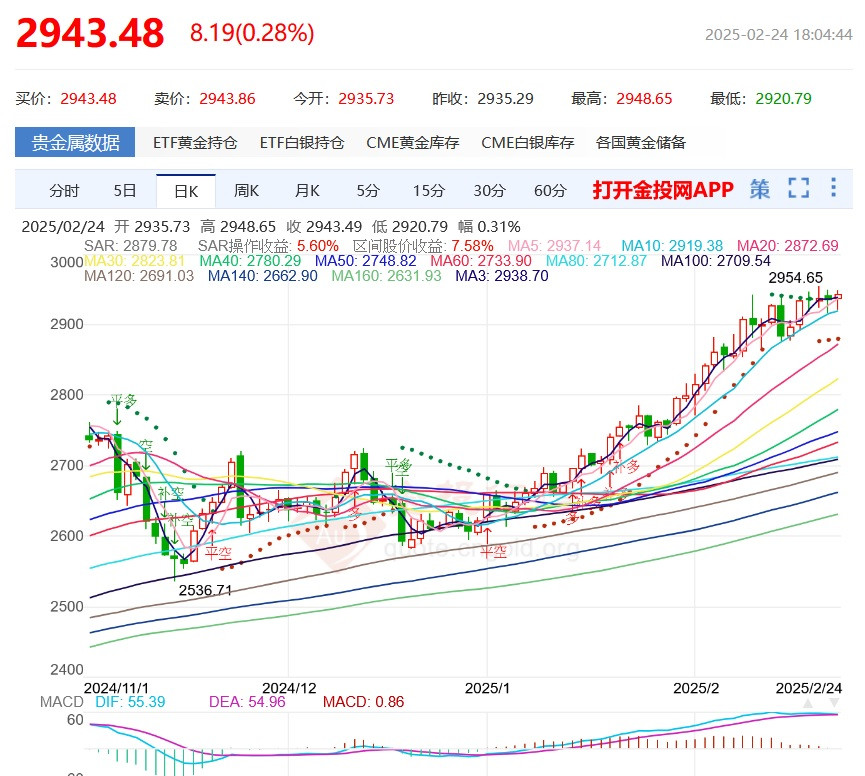Open ETF白银持仓 data

[302, 142]
